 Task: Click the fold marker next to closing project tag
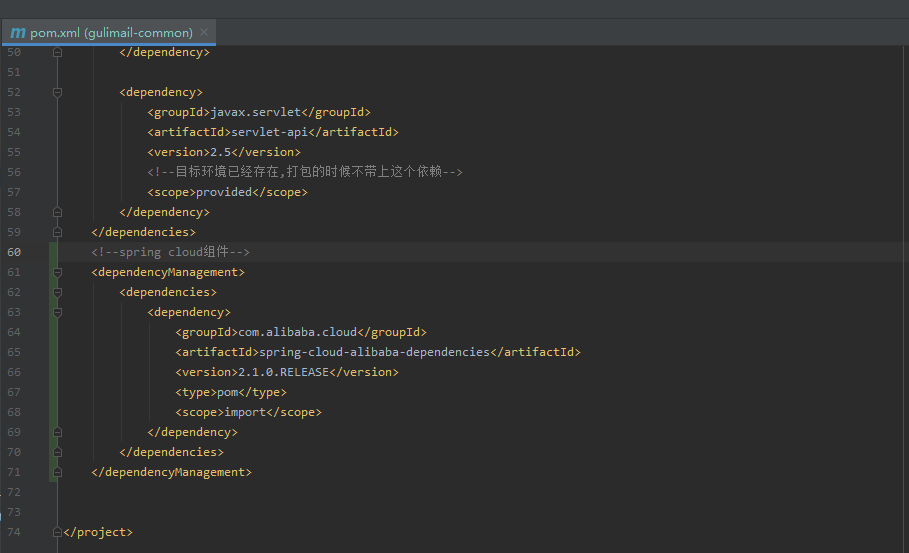pos(57,532)
